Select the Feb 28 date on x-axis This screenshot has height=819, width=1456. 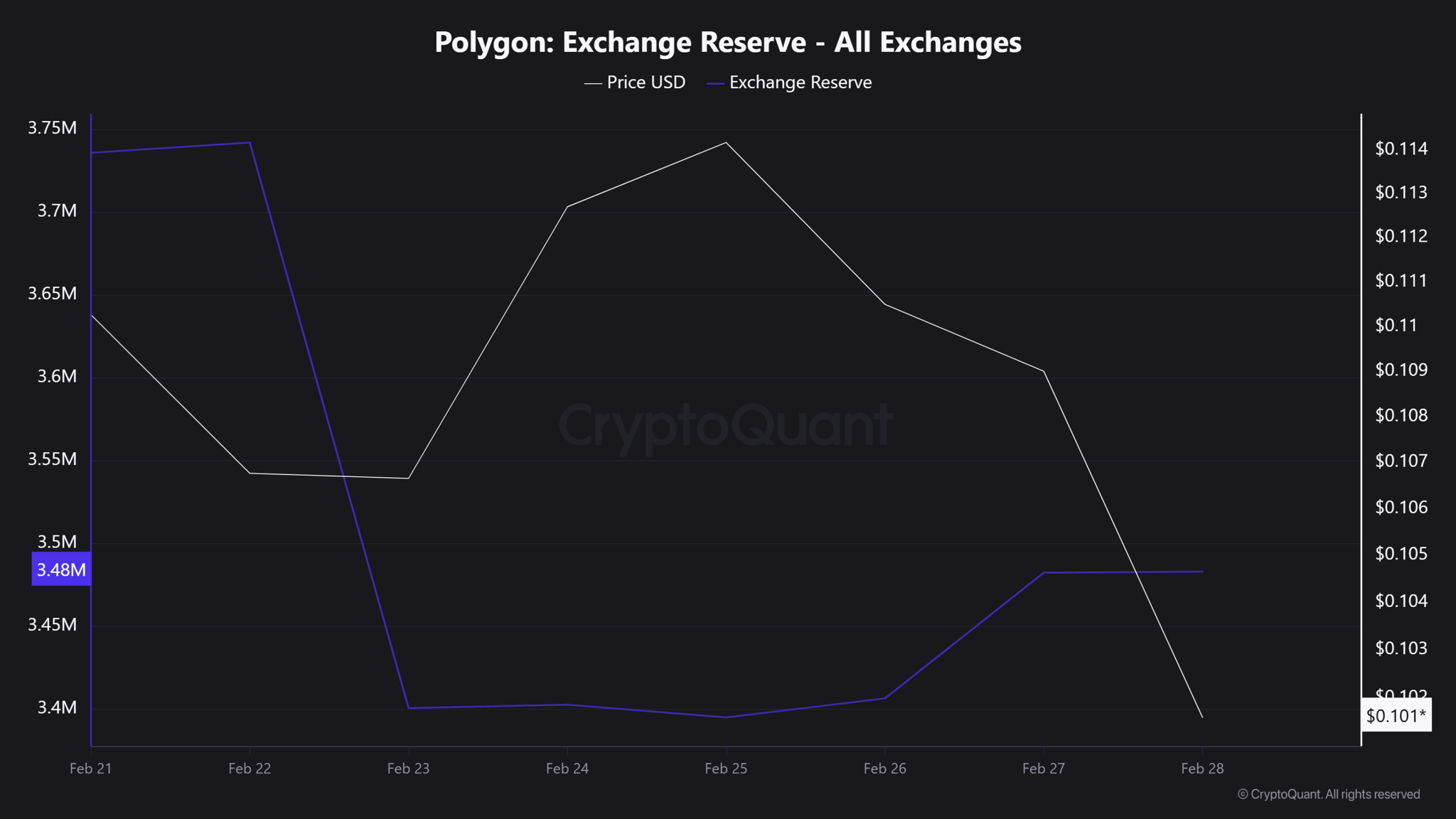point(1202,769)
